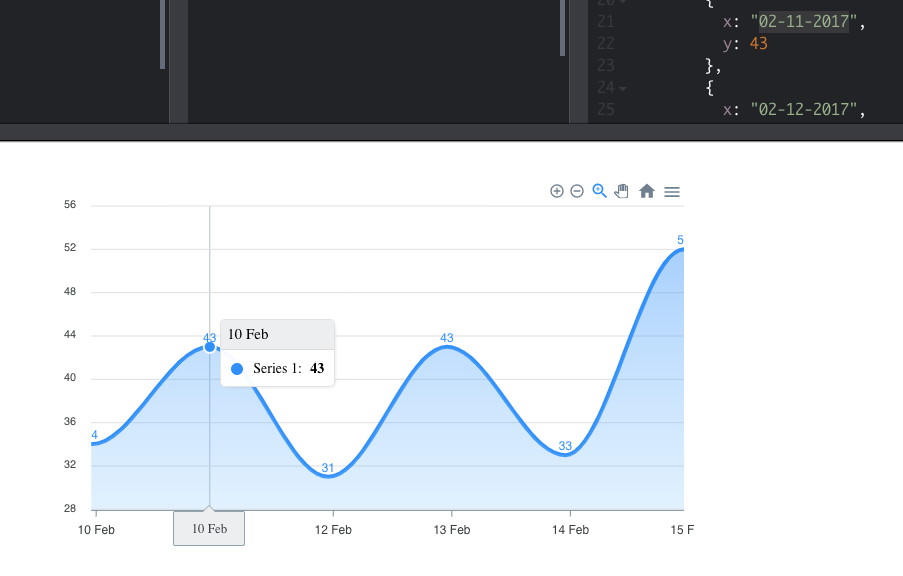Viewport: 903px width, 576px height.
Task: Enable the panning hand tool
Action: point(622,190)
